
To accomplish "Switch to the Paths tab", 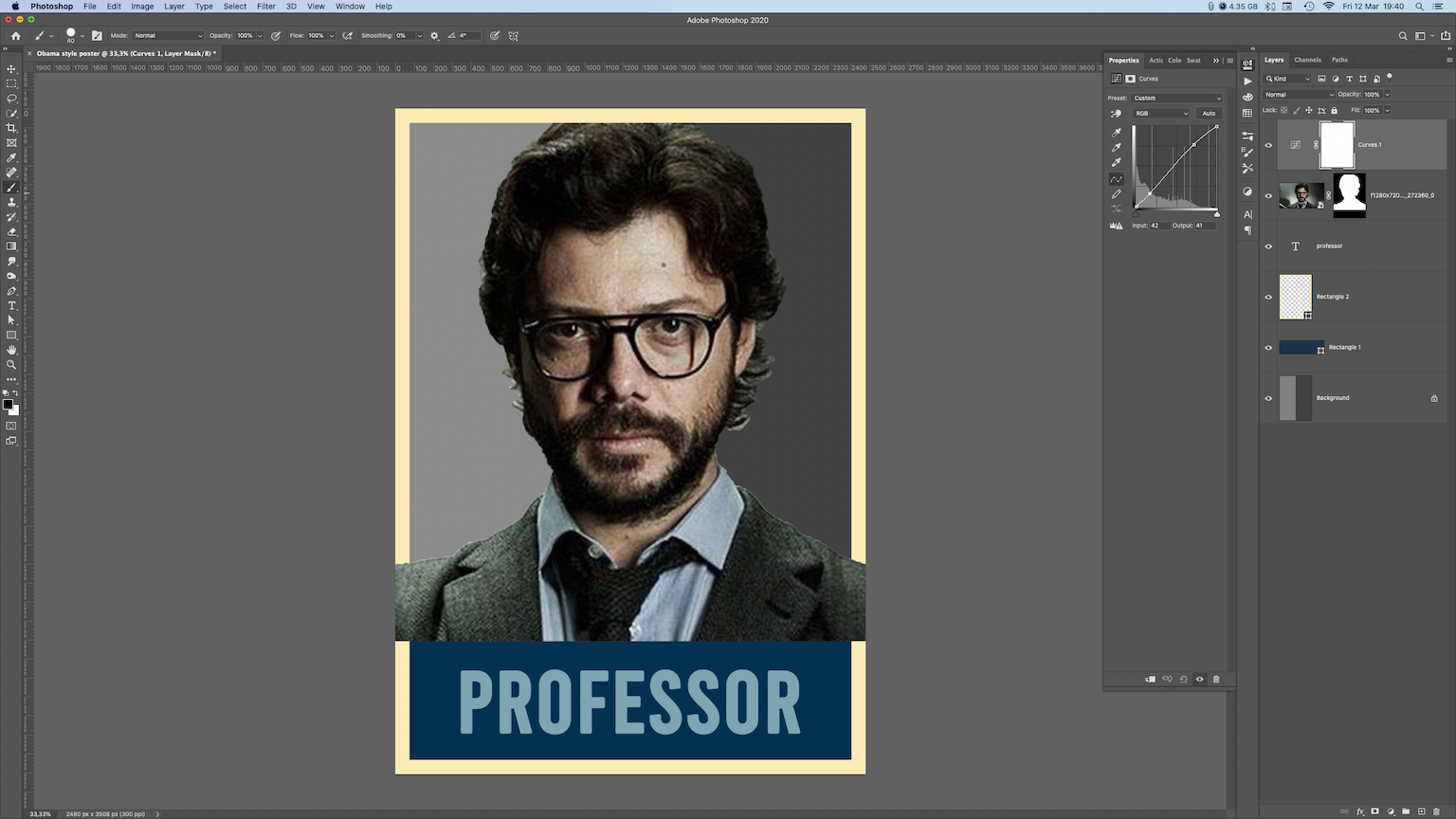I will (1339, 60).
